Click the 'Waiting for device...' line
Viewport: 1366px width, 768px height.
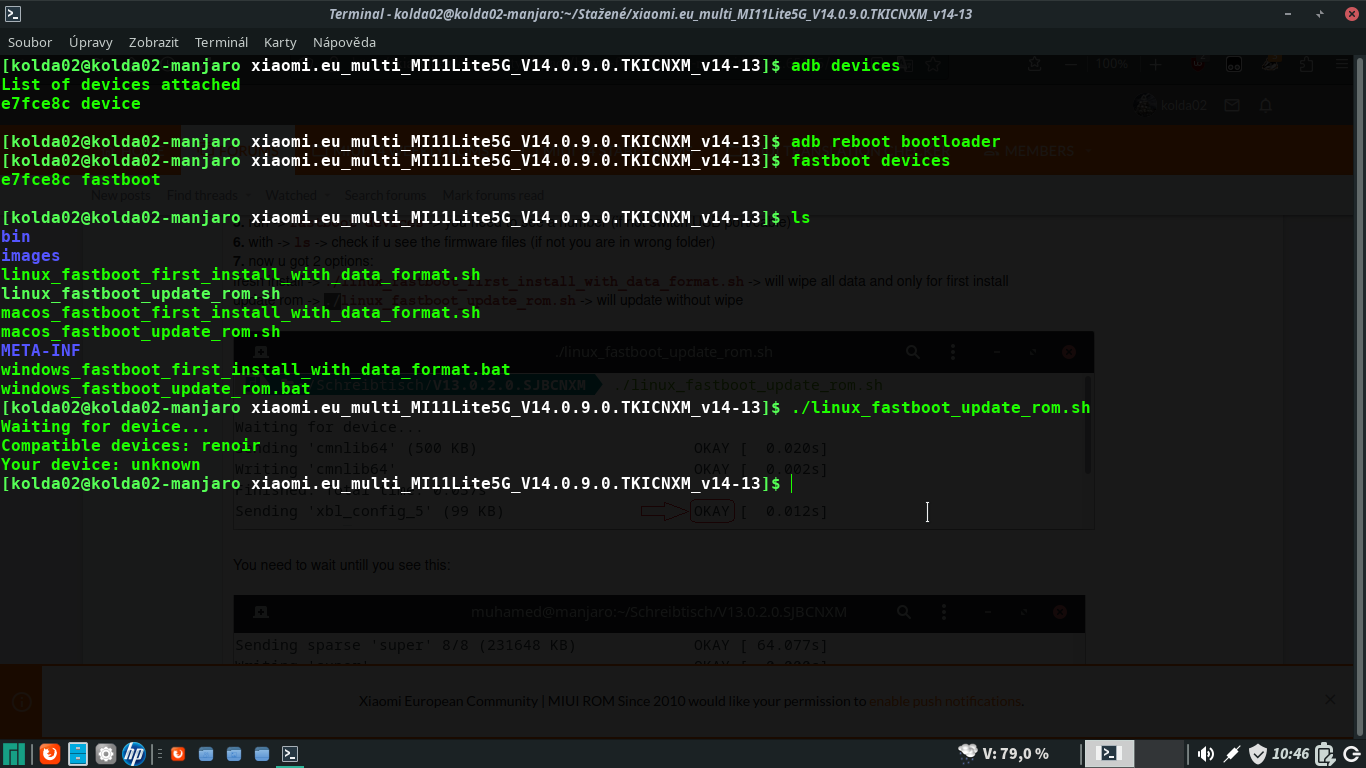106,427
